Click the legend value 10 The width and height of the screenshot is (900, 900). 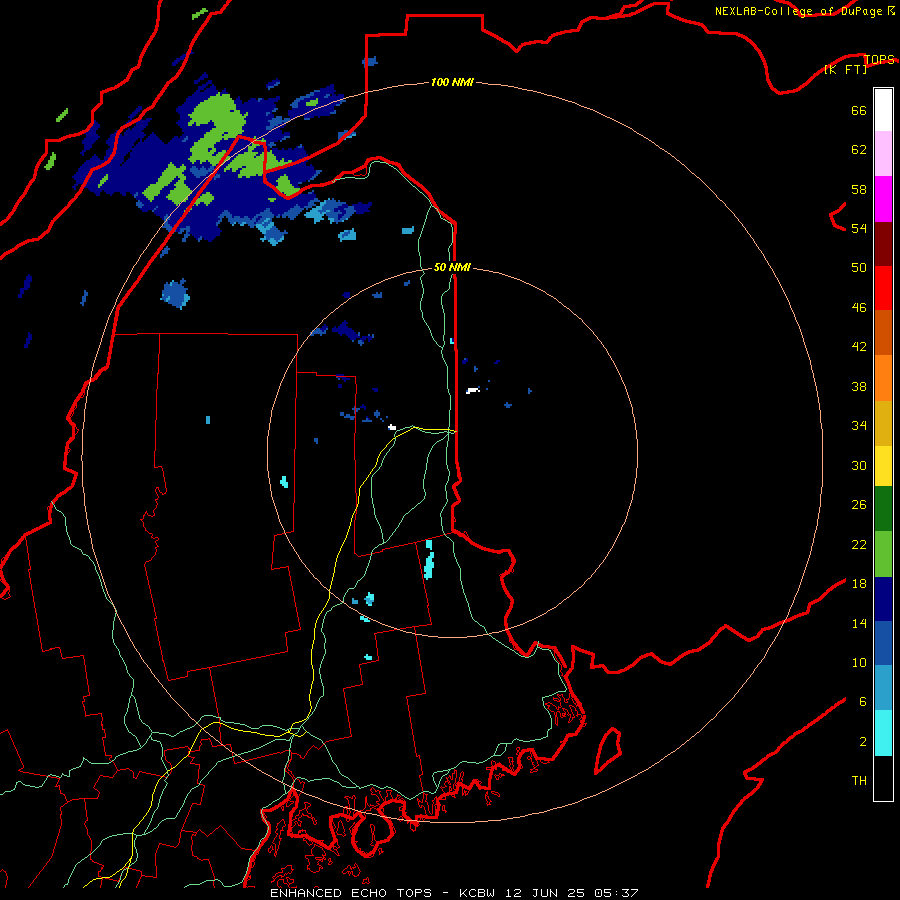859,662
